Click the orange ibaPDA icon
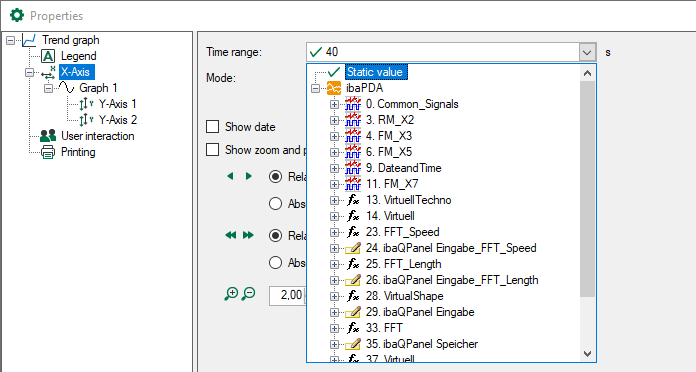 pyautogui.click(x=334, y=88)
